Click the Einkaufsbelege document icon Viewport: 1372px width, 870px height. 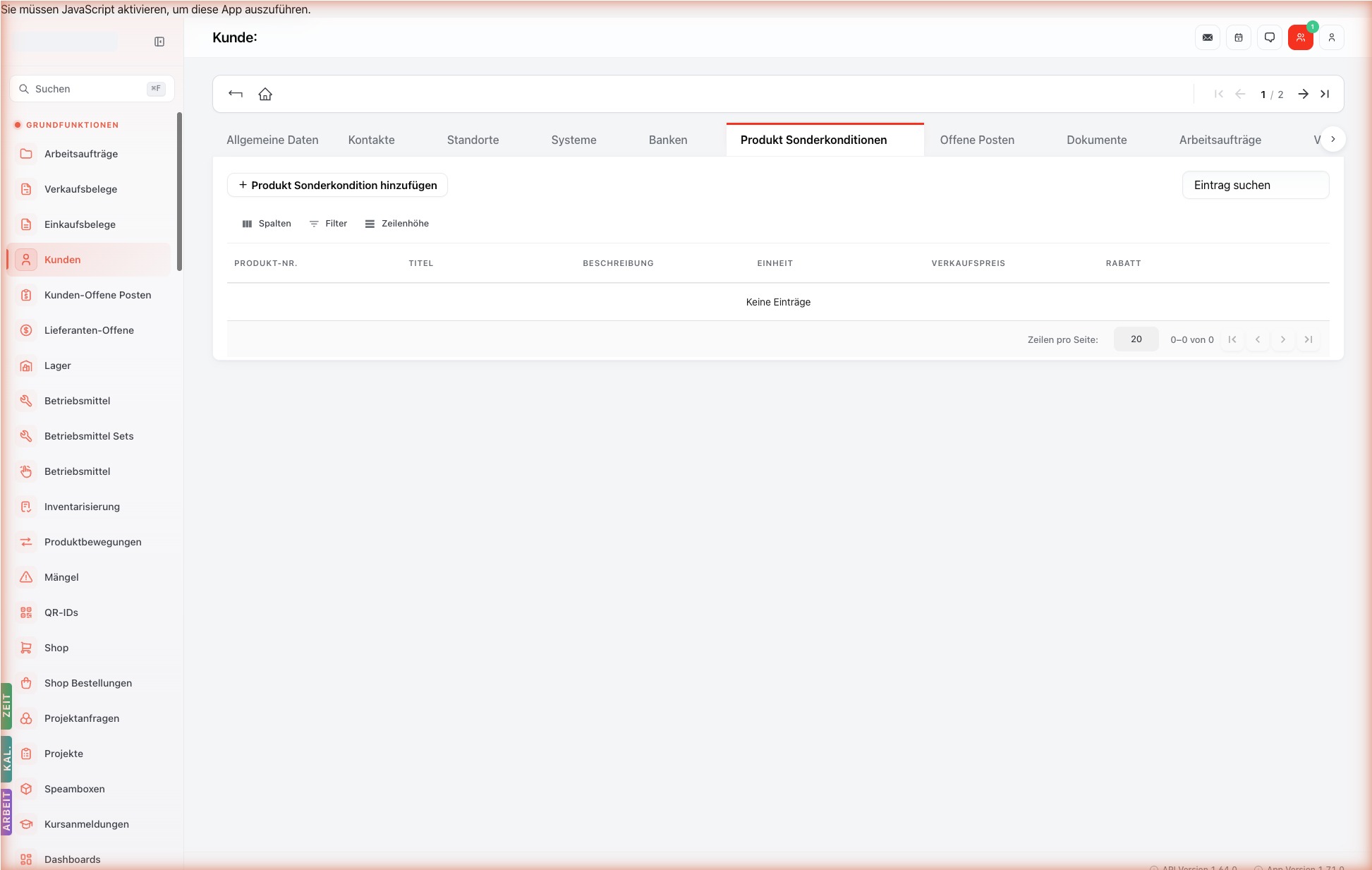pyautogui.click(x=26, y=224)
